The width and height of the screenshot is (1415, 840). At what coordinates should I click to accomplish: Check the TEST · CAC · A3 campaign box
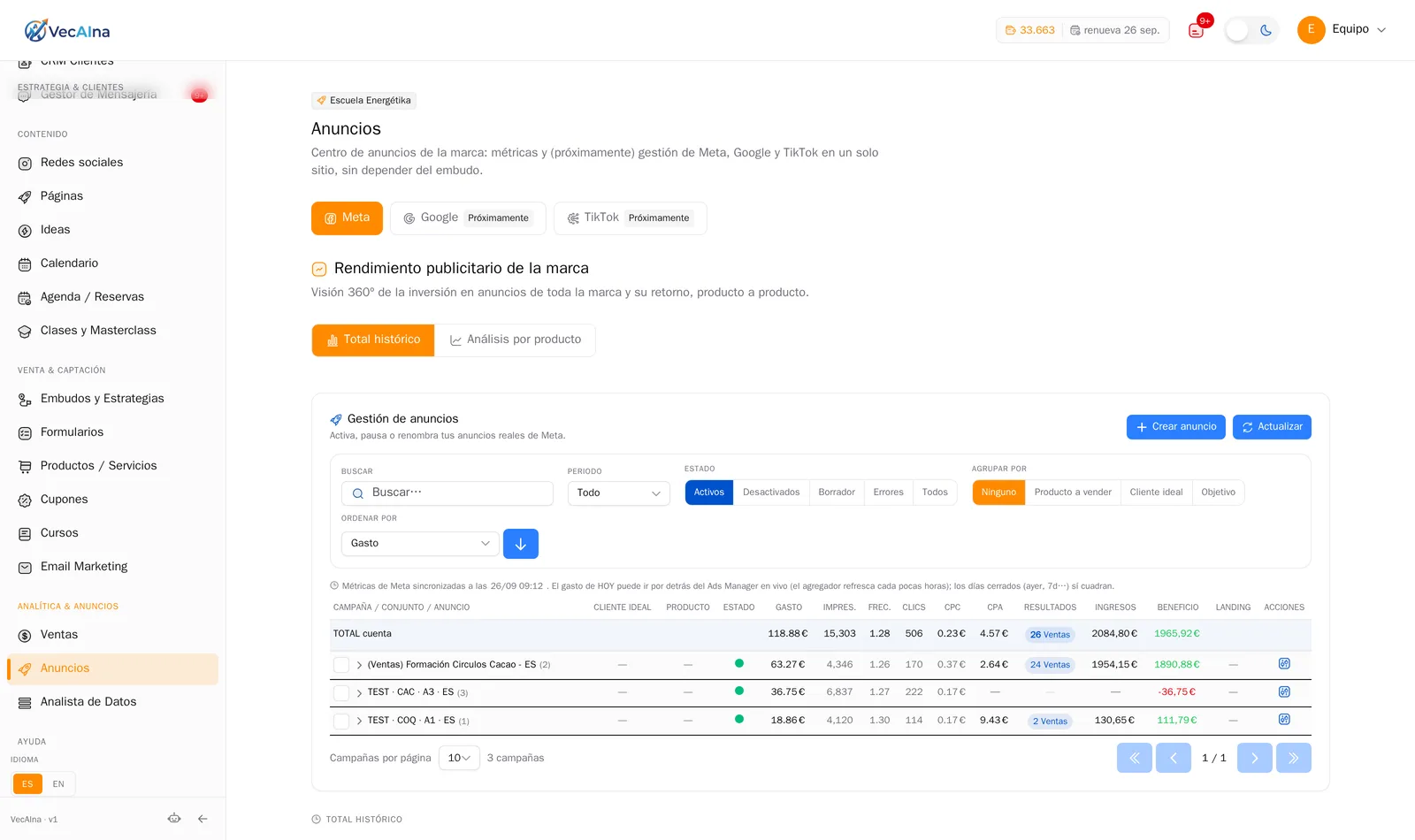(x=341, y=693)
